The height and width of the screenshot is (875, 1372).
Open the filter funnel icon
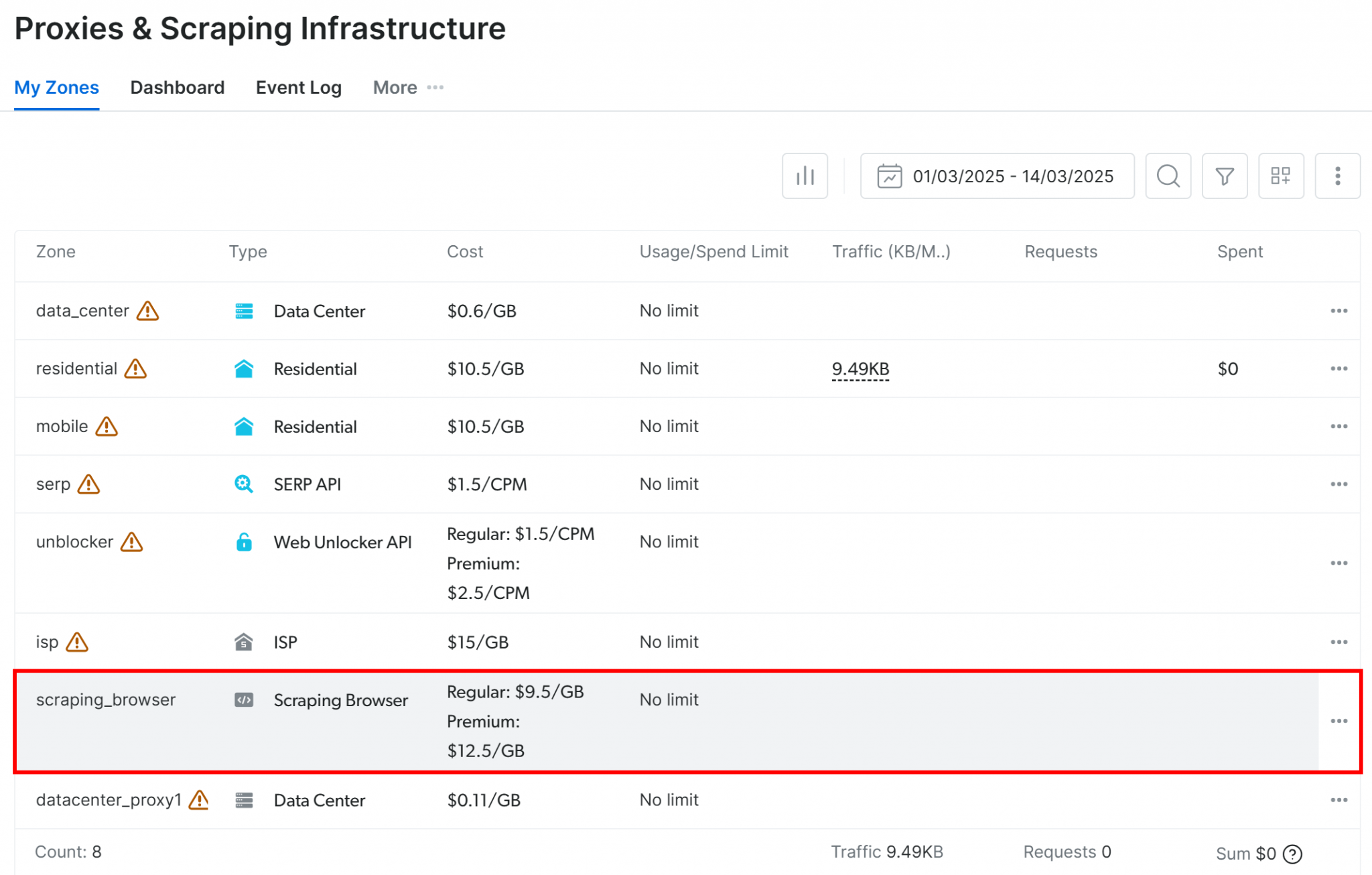point(1224,176)
